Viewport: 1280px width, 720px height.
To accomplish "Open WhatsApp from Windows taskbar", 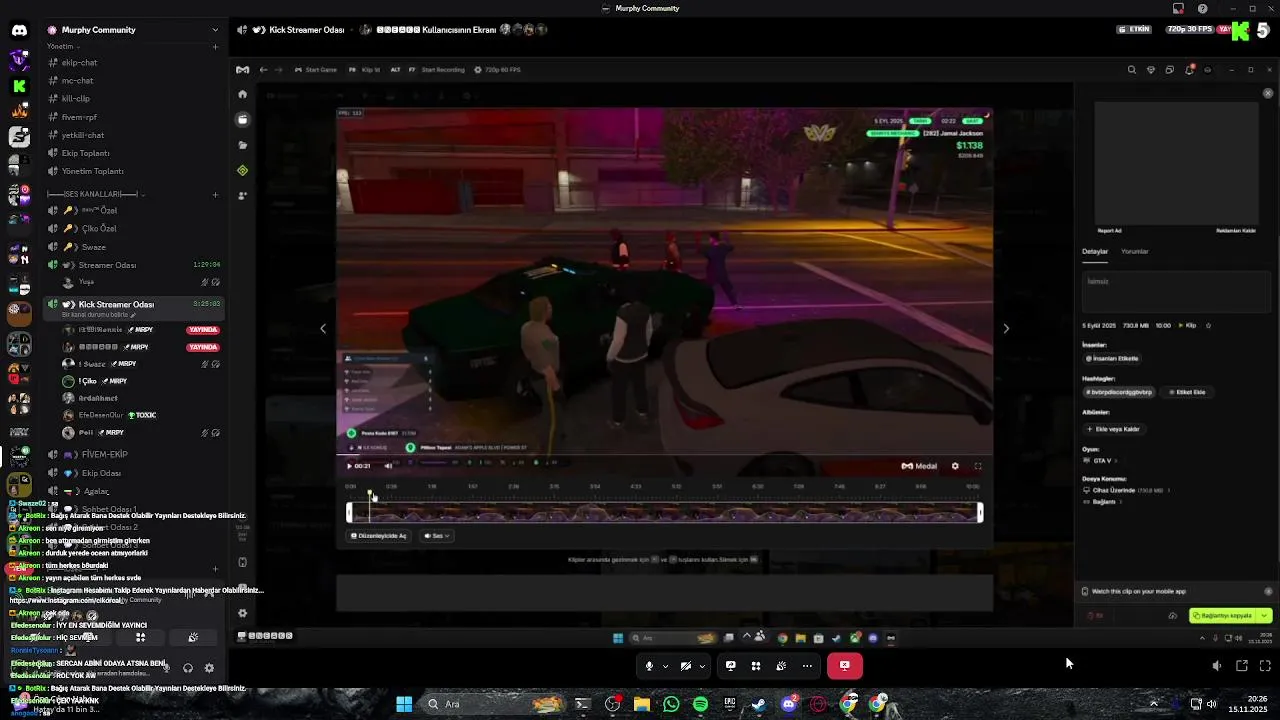I will [x=671, y=704].
